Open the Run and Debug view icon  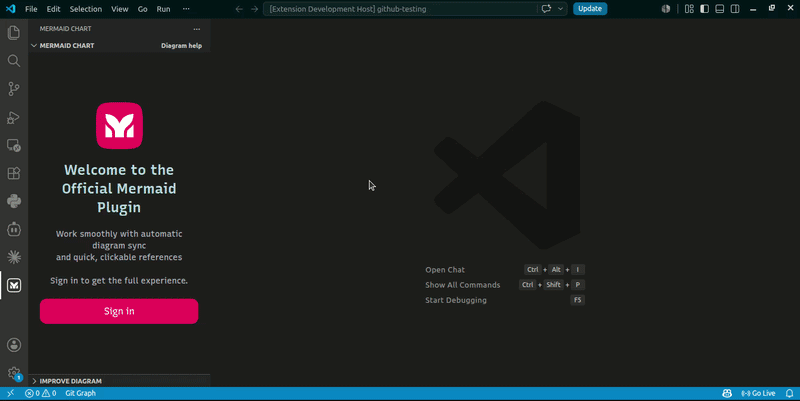(14, 117)
